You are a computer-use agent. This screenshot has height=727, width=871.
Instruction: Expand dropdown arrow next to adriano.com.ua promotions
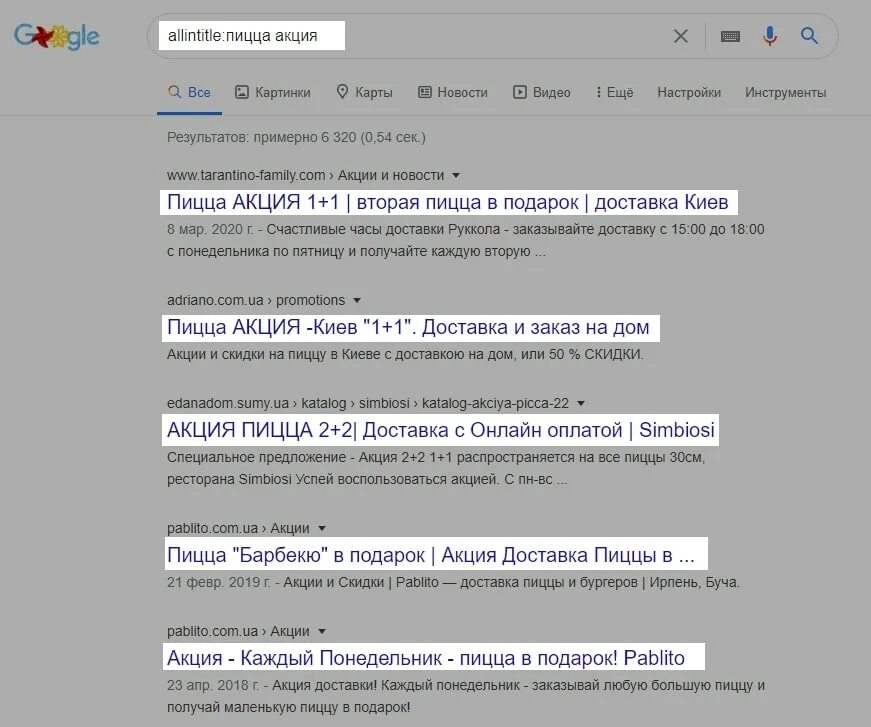pyautogui.click(x=357, y=300)
